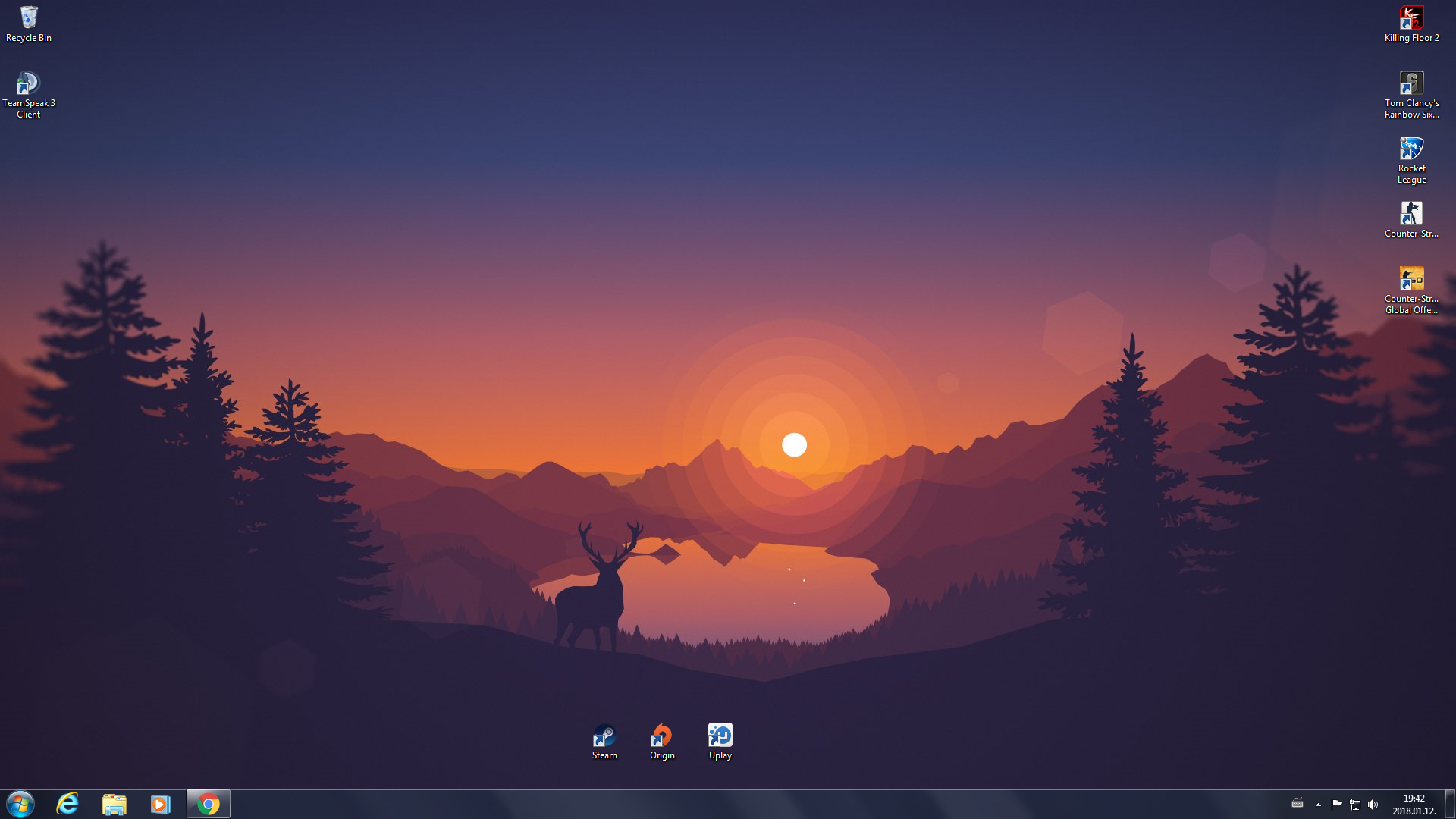Screen dimensions: 1456x819
Task: Select Counter-Strike Global Offensive shortcut
Action: [1411, 290]
